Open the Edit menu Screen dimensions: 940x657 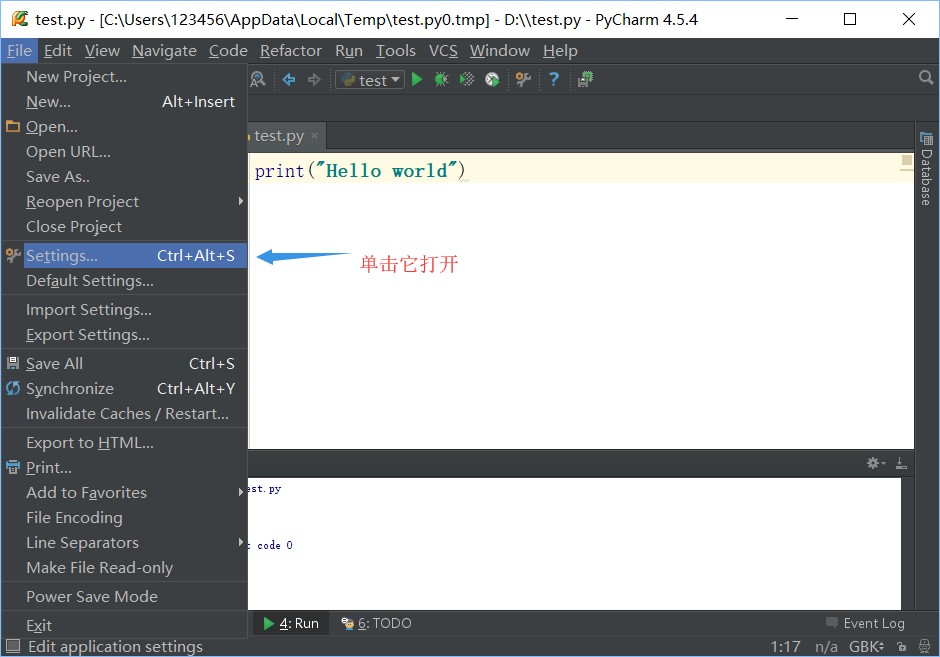coord(58,51)
